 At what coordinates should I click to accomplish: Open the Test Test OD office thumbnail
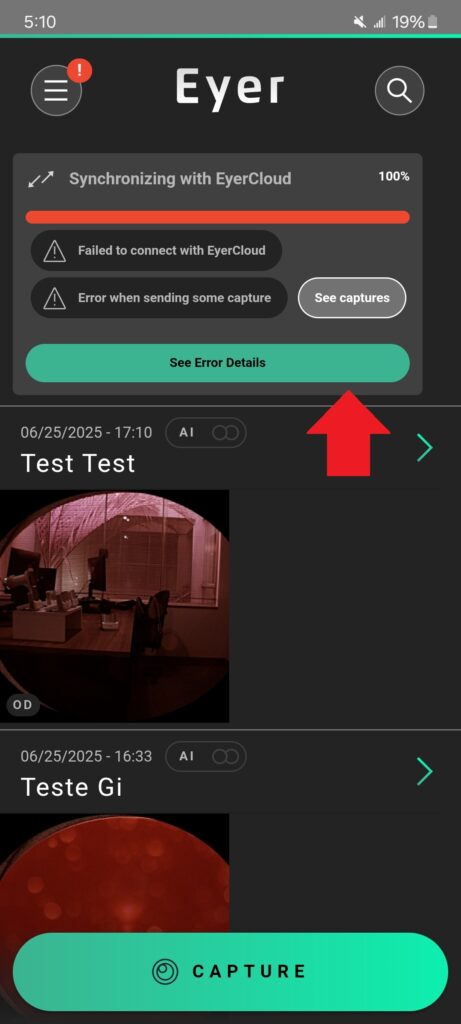(x=114, y=606)
